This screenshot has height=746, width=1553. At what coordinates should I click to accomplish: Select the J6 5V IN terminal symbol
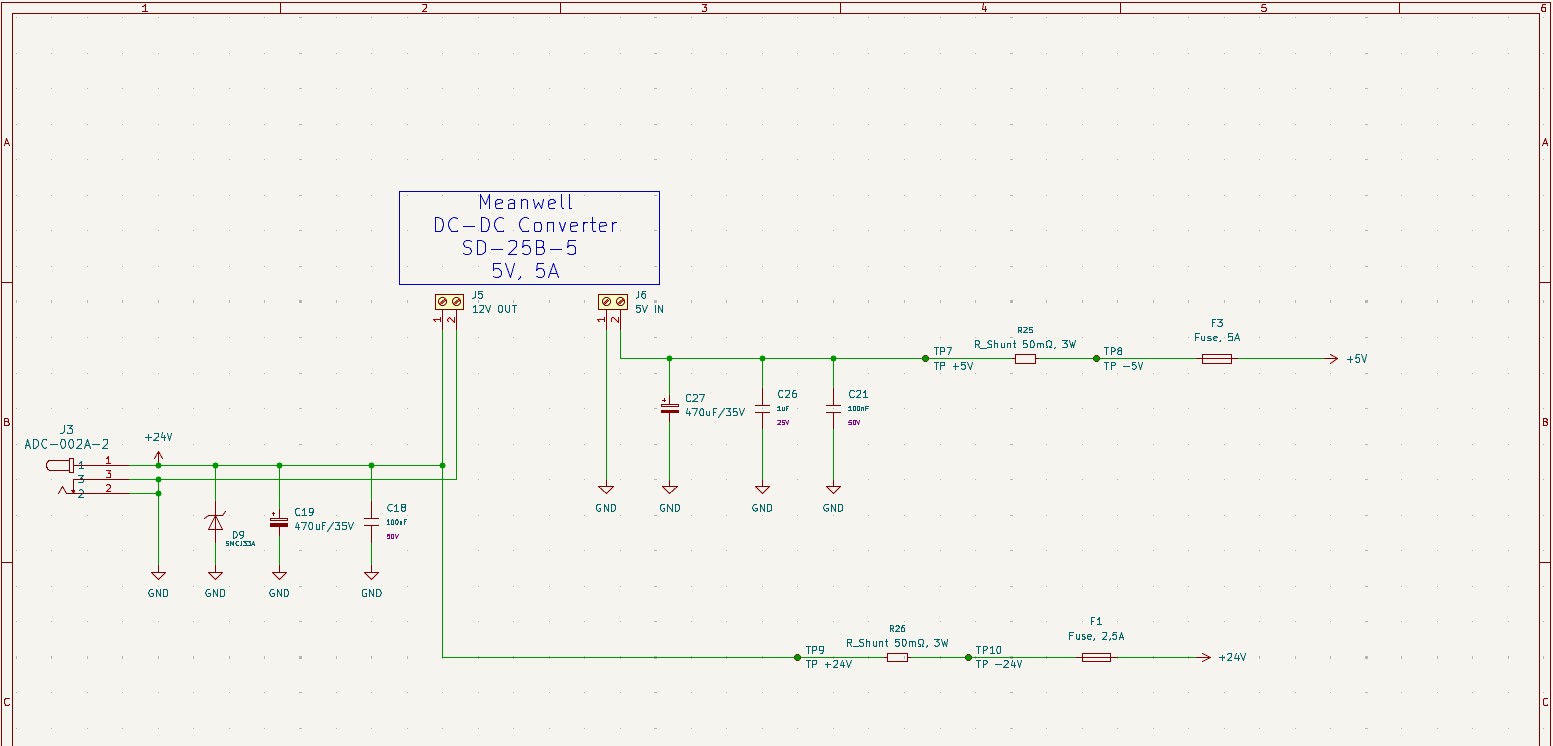pyautogui.click(x=612, y=301)
